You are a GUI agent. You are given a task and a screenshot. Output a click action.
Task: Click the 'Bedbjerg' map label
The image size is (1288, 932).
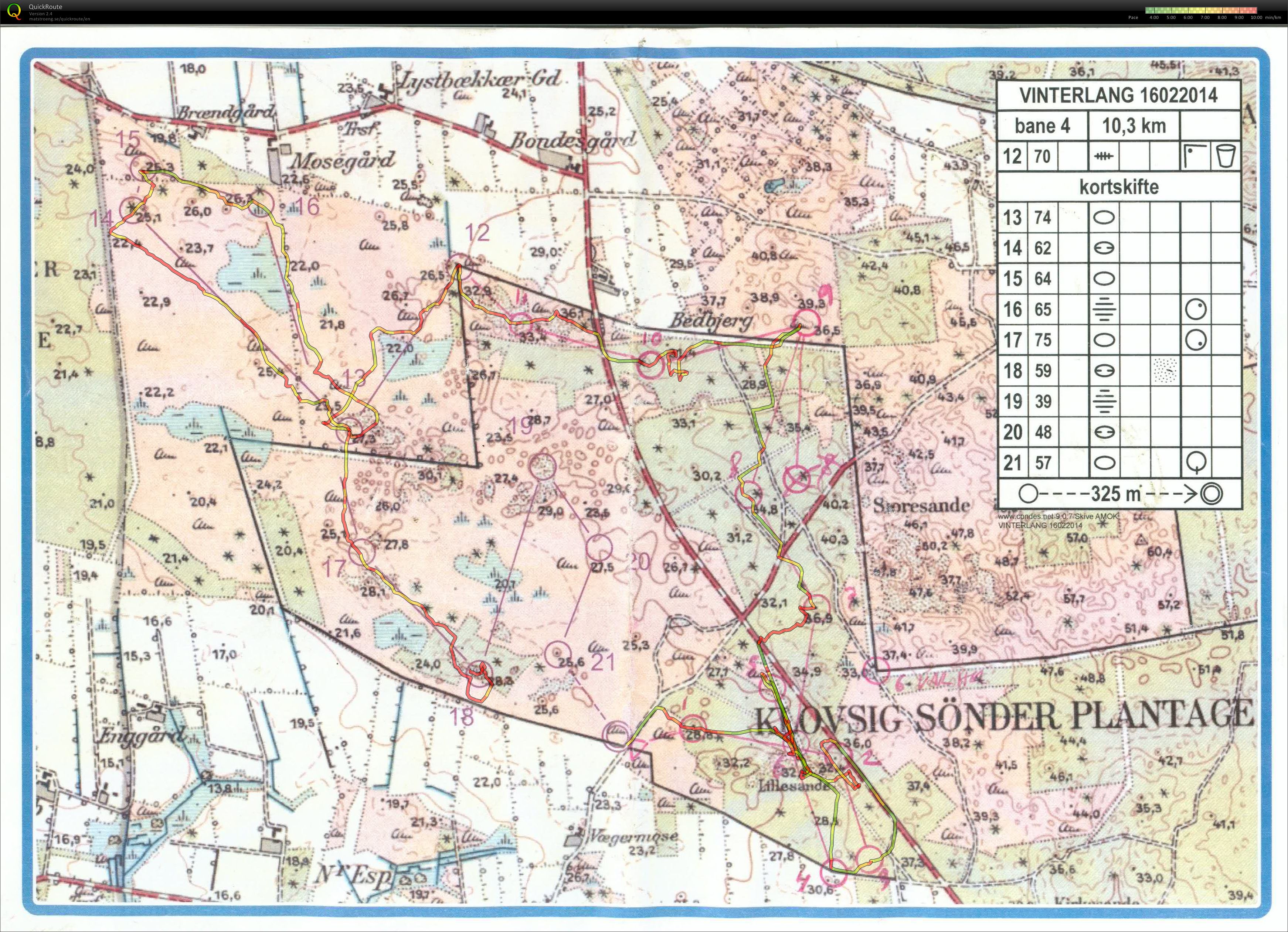coord(711,321)
